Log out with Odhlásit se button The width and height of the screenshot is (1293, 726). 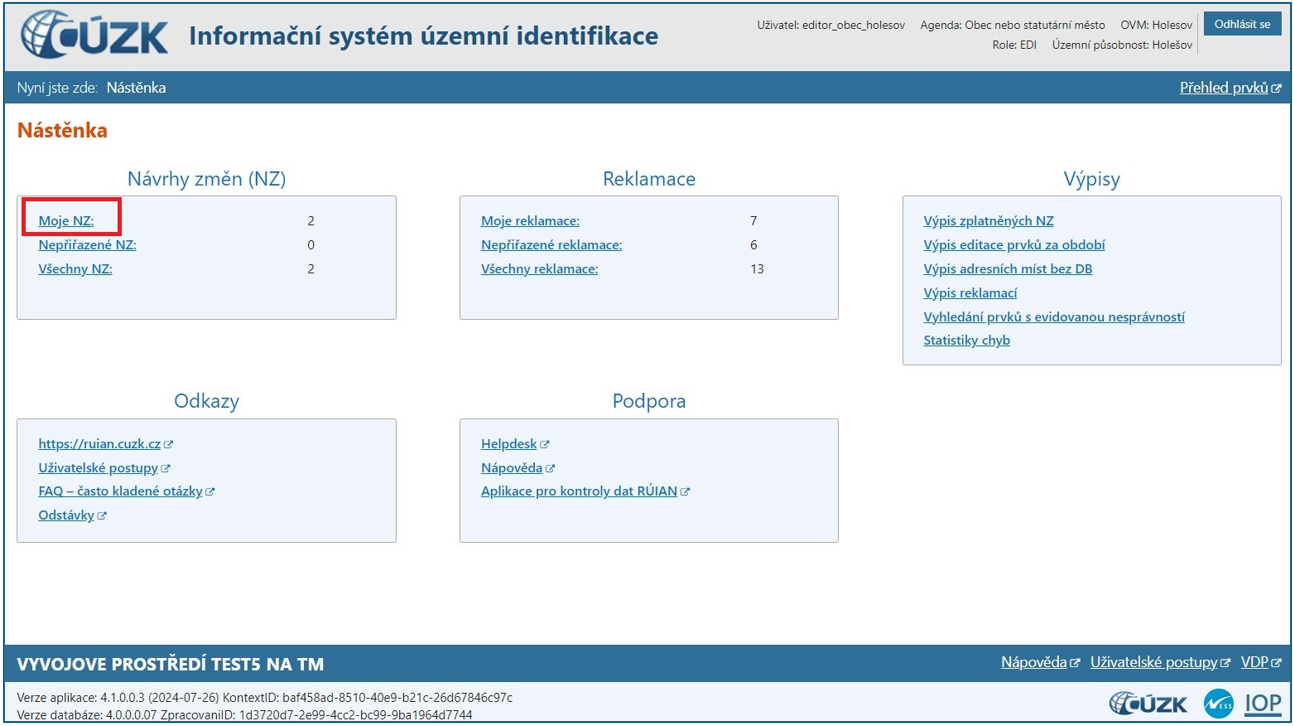1242,24
